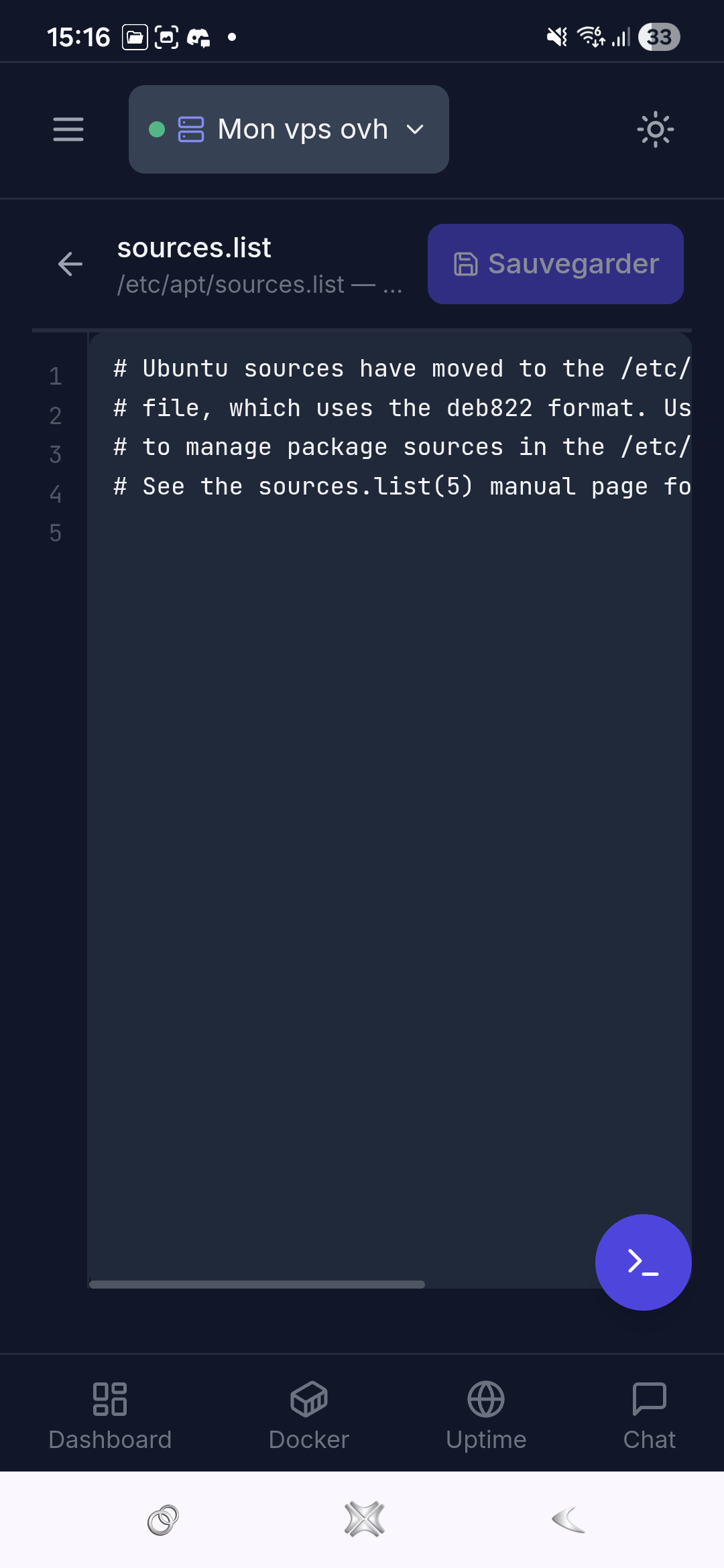The height and width of the screenshot is (1568, 724).
Task: Switch to the Dashboard tab
Action: point(110,1415)
